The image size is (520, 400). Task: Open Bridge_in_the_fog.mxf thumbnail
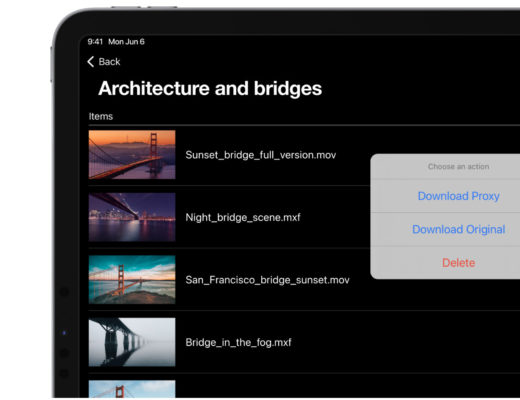[132, 342]
